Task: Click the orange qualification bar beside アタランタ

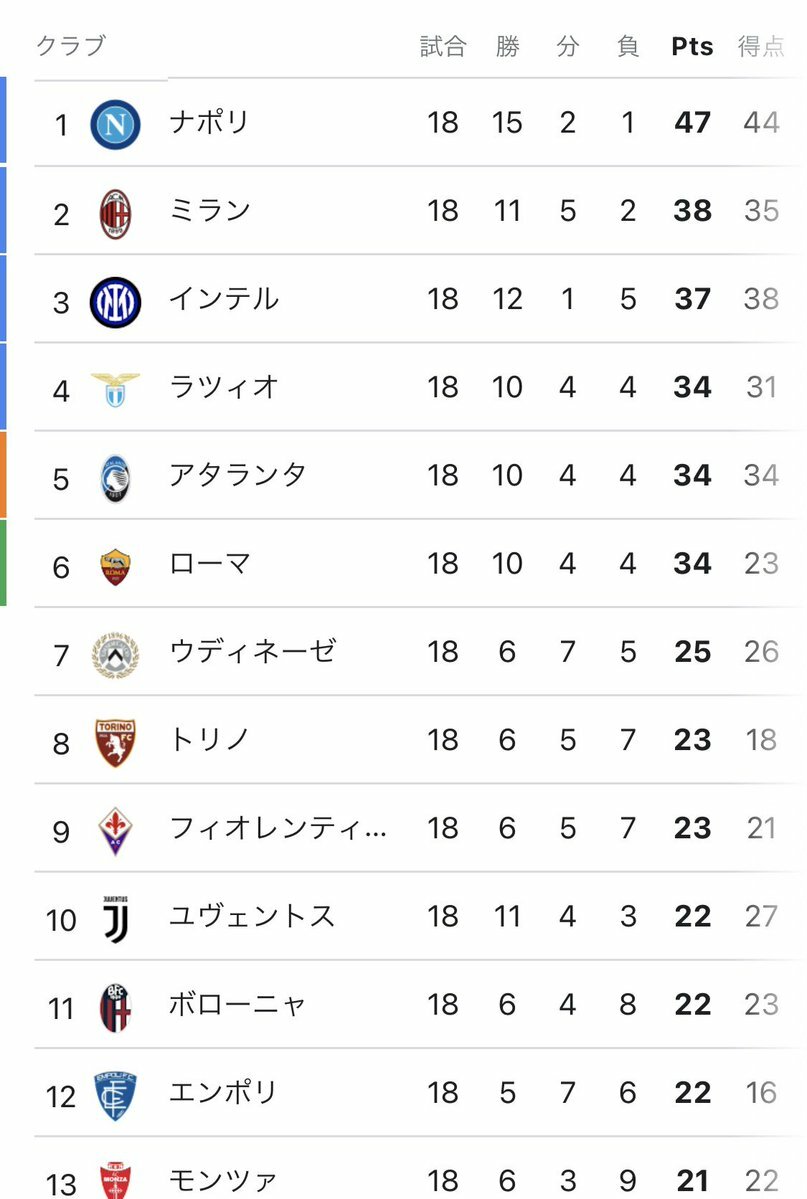Action: pos(3,475)
